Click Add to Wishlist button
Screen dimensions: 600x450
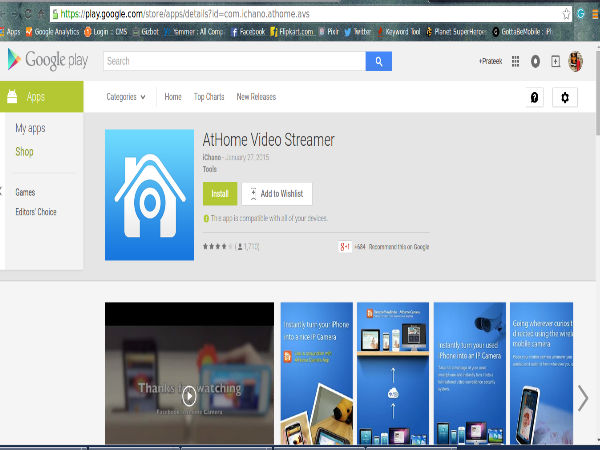click(277, 193)
